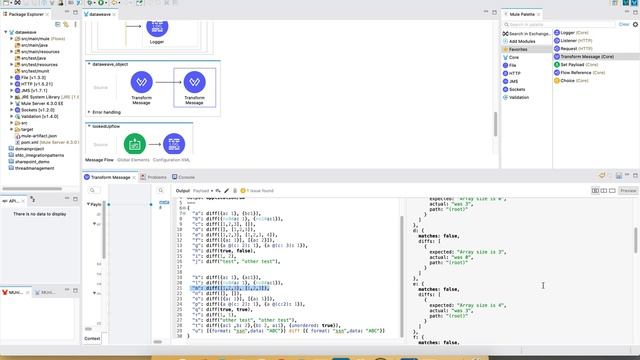Click into Search in palette field
Screen dimensions: 640x360
point(558,24)
